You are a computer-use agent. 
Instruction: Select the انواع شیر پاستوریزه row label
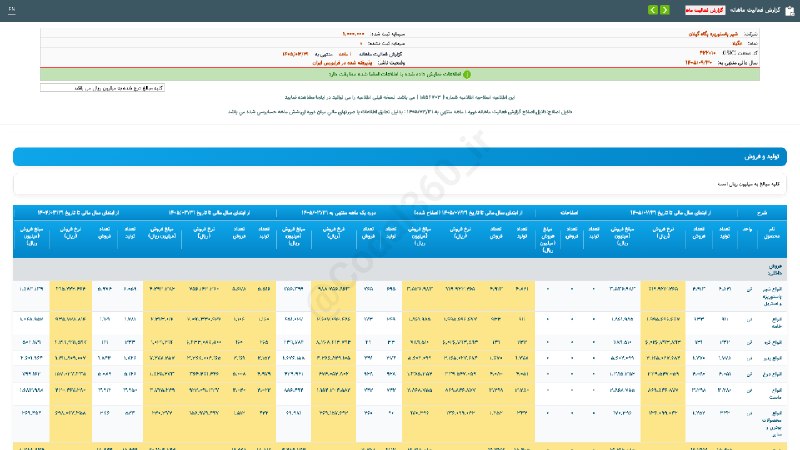[x=773, y=296]
